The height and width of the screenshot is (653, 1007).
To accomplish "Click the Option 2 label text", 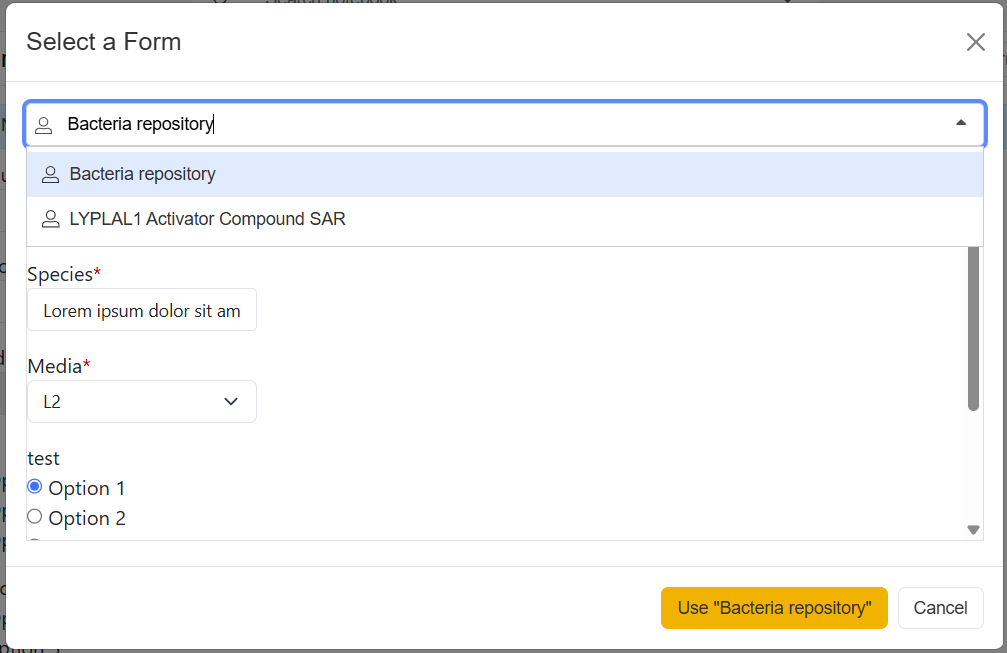I will coord(87,518).
